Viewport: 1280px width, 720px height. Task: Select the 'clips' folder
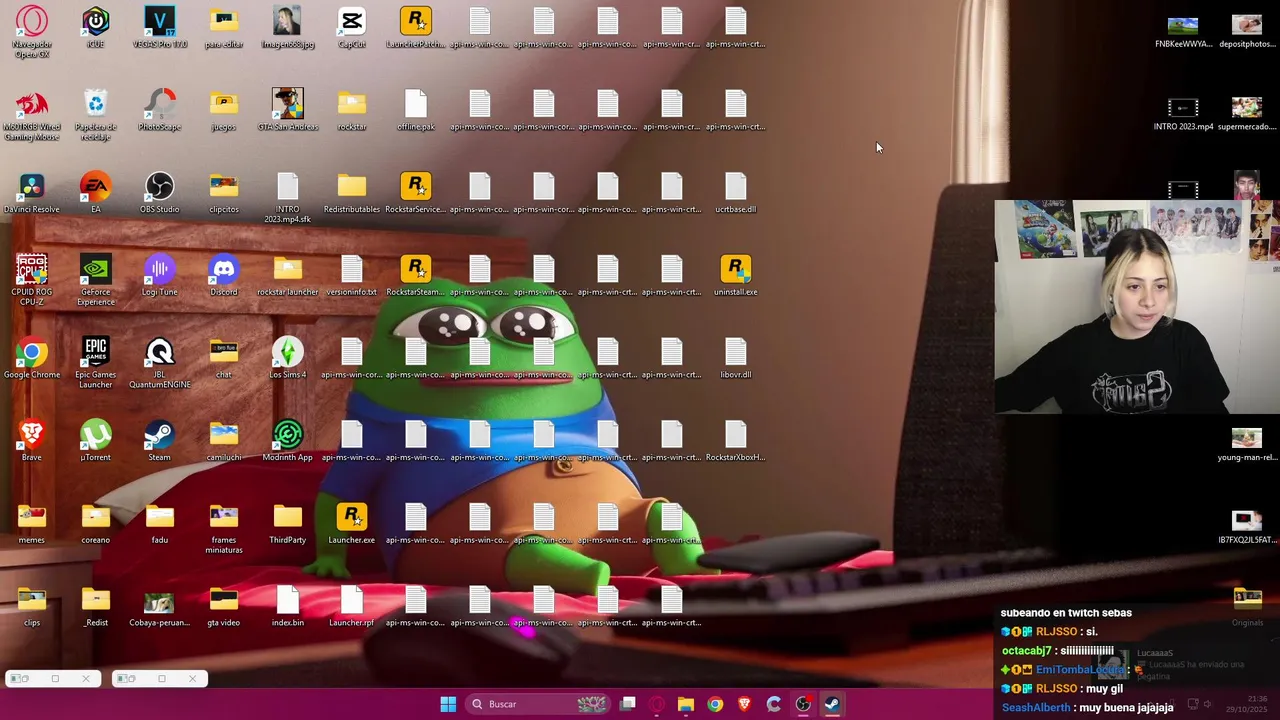(32, 606)
